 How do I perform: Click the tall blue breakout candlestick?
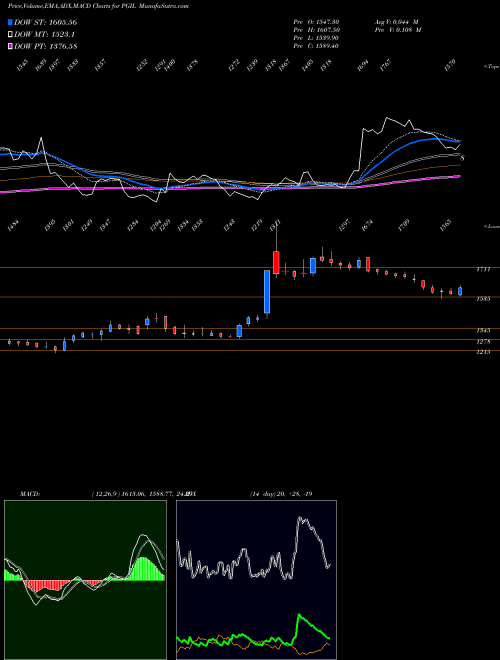click(x=267, y=292)
